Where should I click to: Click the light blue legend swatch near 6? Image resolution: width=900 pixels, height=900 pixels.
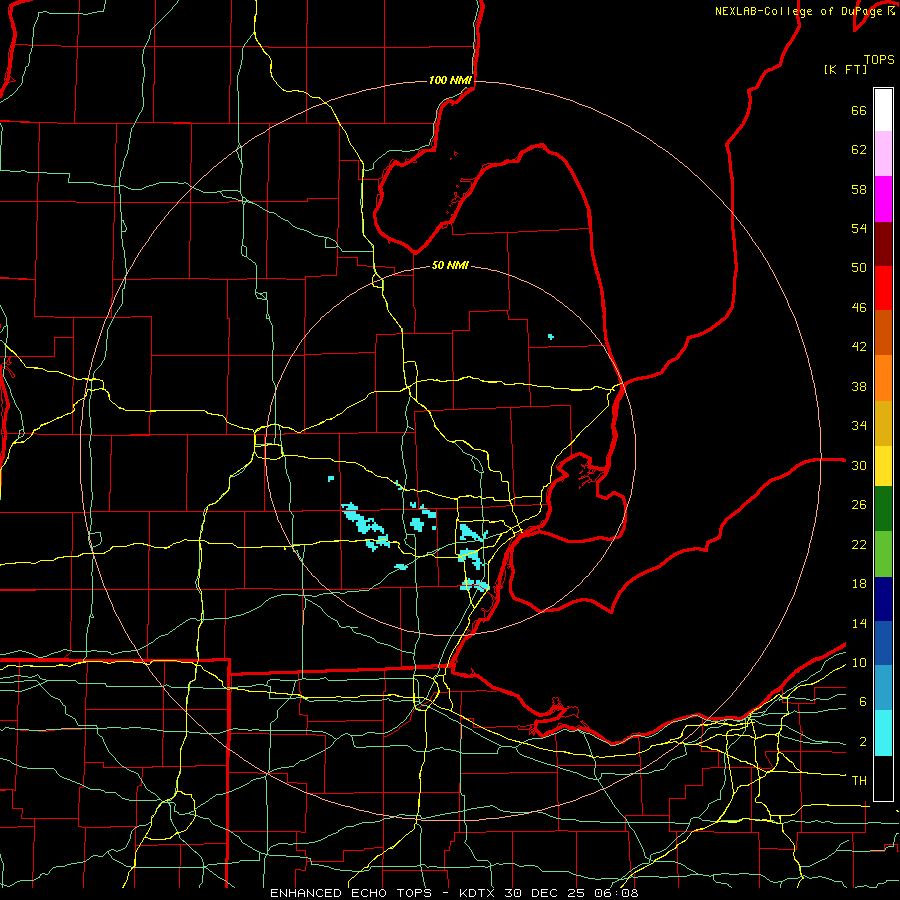point(883,687)
